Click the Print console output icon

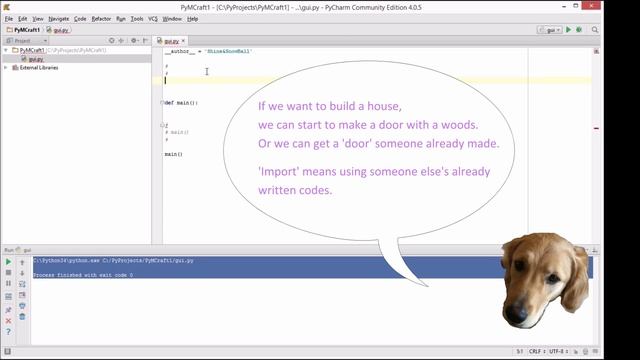[22, 306]
